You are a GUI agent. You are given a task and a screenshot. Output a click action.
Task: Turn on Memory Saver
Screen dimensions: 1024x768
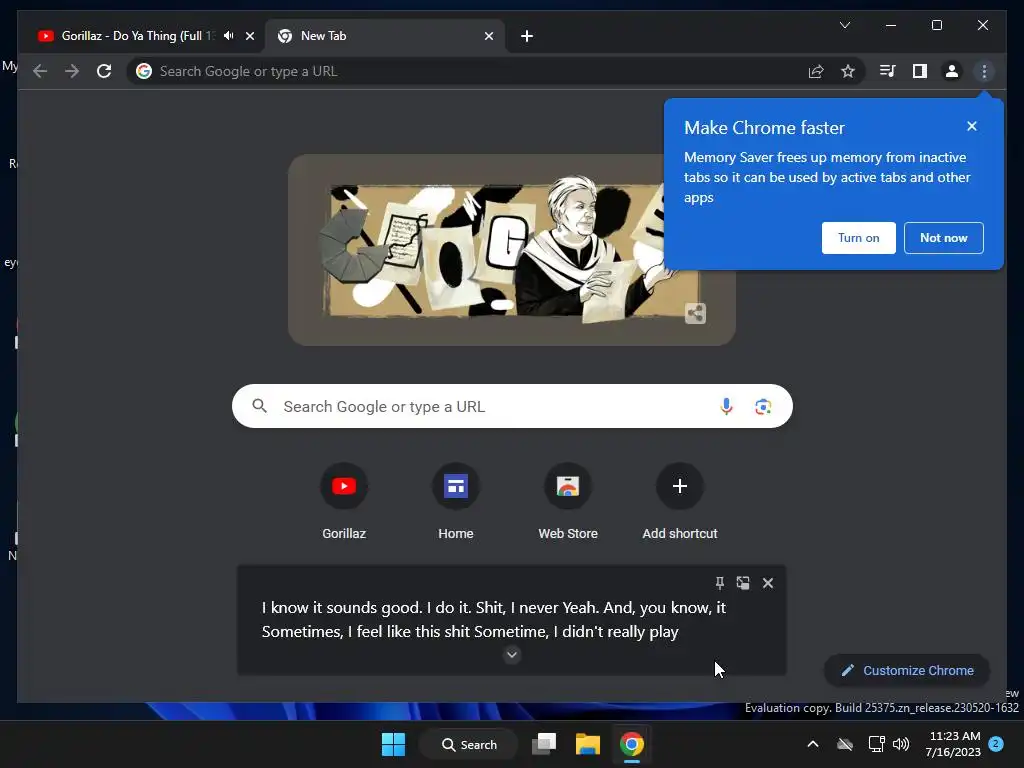click(859, 238)
